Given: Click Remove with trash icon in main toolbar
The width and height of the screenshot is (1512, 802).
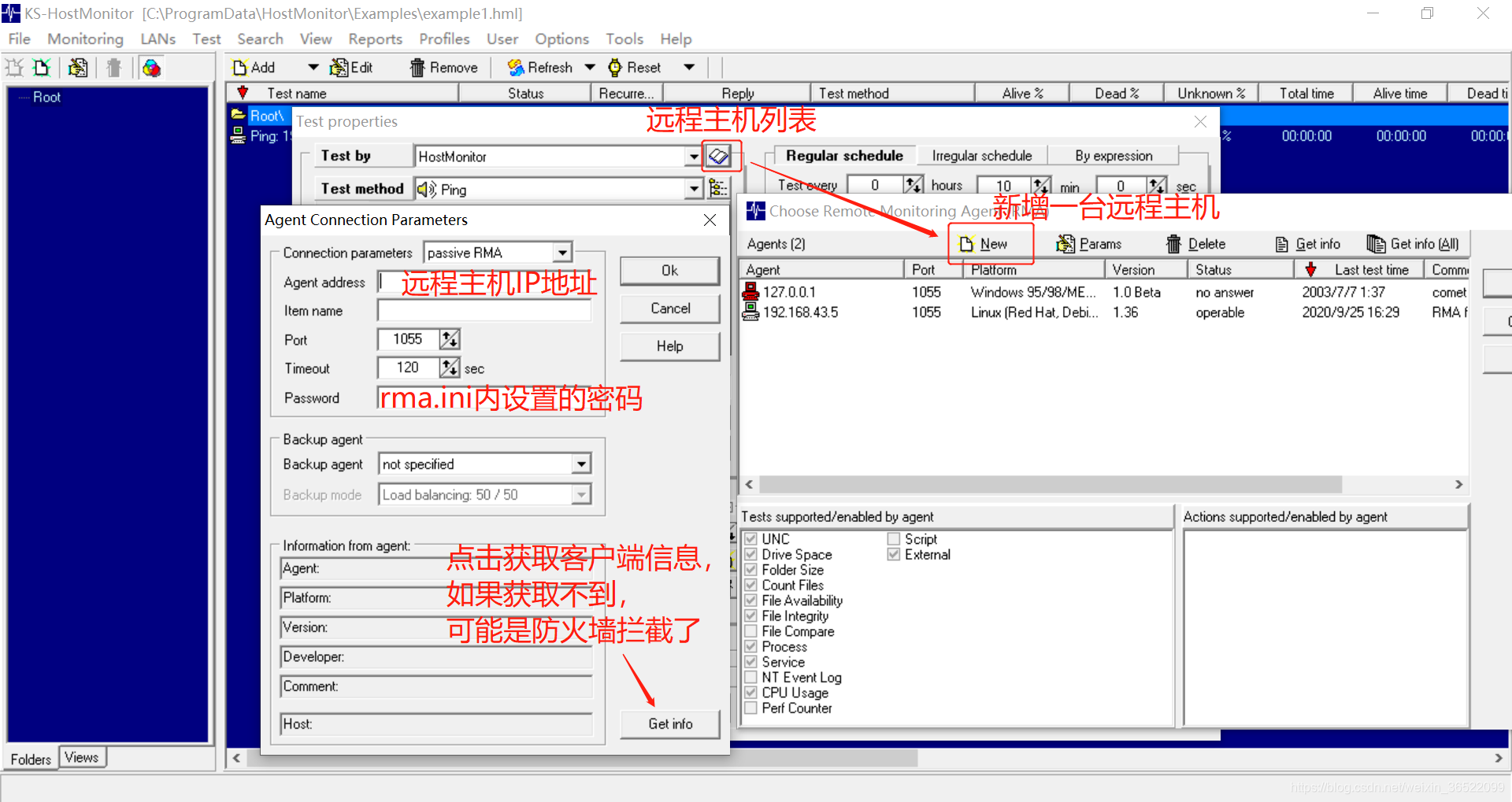Looking at the screenshot, I should pyautogui.click(x=444, y=68).
